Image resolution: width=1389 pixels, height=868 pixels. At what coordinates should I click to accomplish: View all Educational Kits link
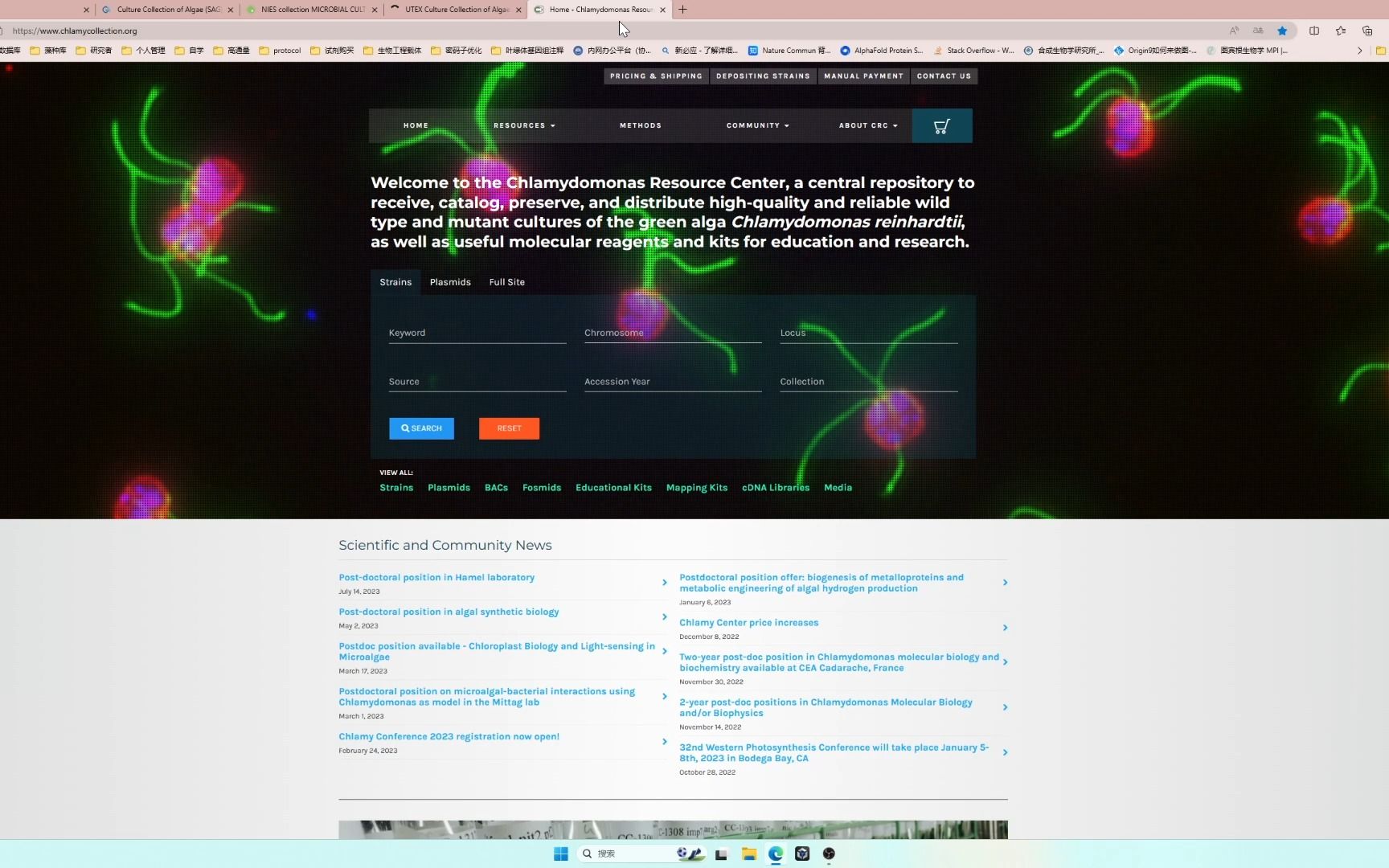pyautogui.click(x=613, y=488)
